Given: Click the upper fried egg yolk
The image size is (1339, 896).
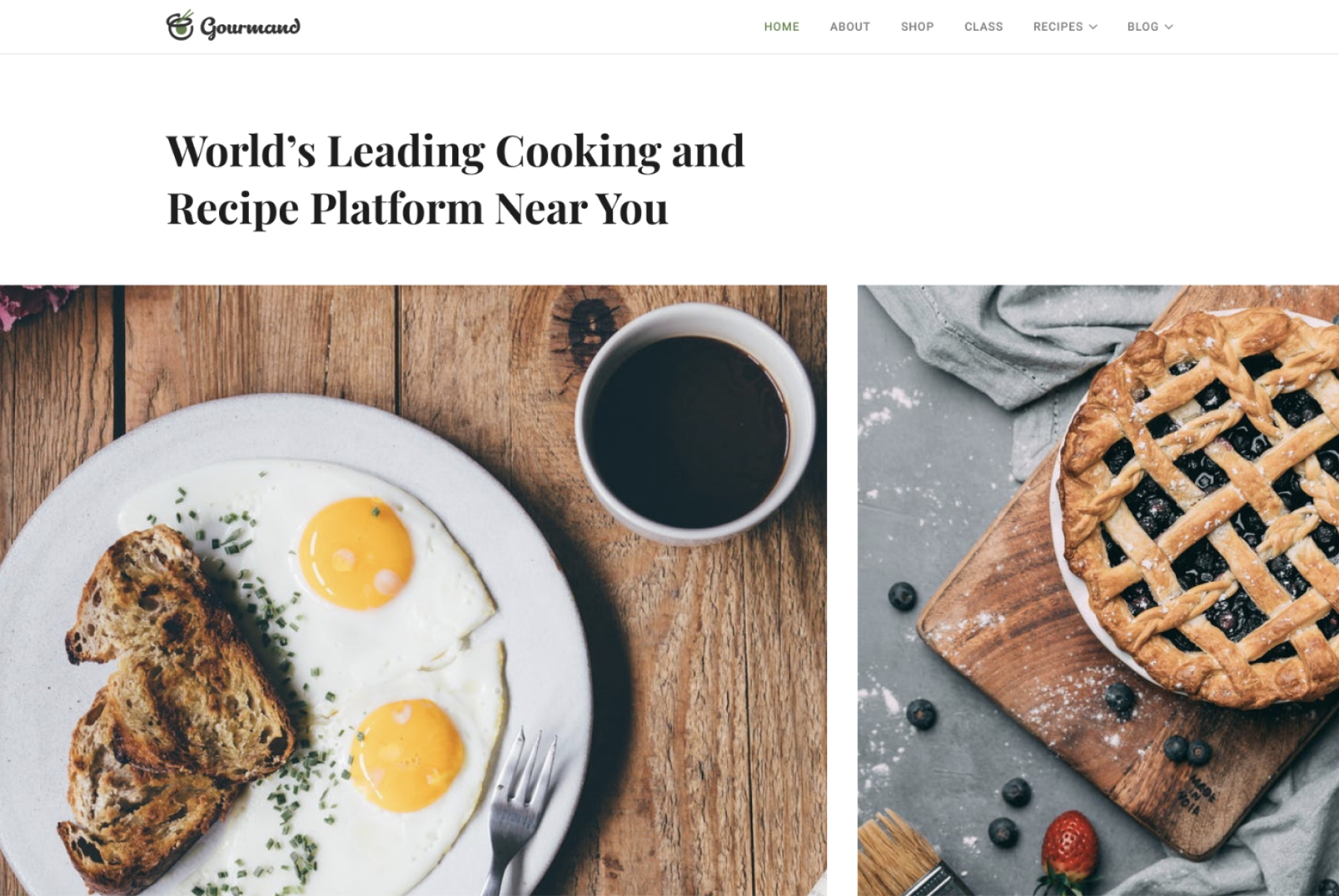Looking at the screenshot, I should click(x=356, y=553).
